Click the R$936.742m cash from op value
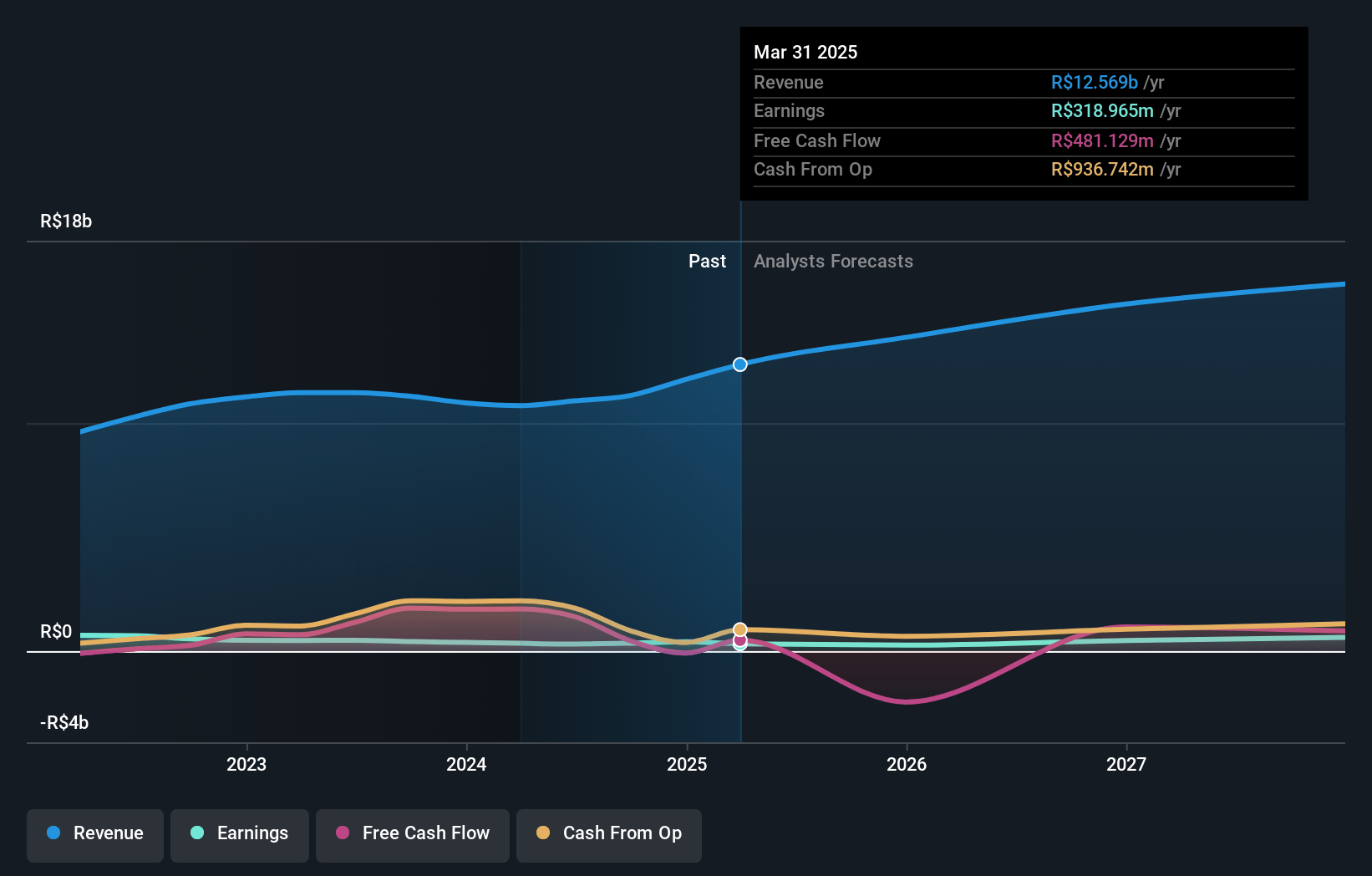 coord(1102,170)
